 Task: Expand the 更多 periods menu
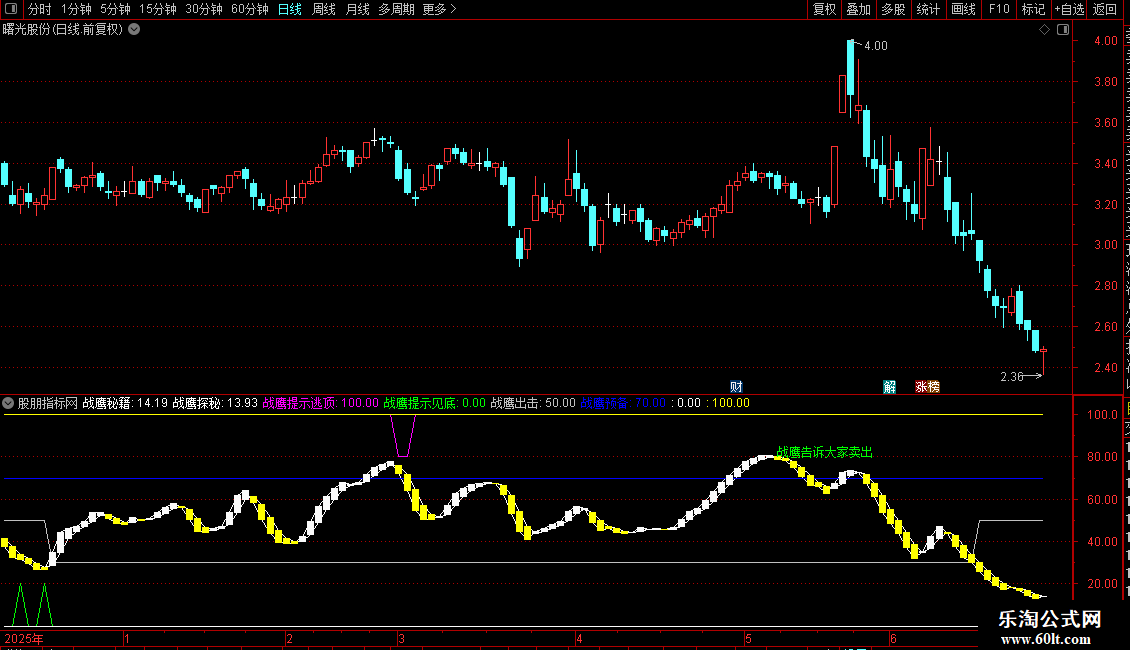click(439, 9)
